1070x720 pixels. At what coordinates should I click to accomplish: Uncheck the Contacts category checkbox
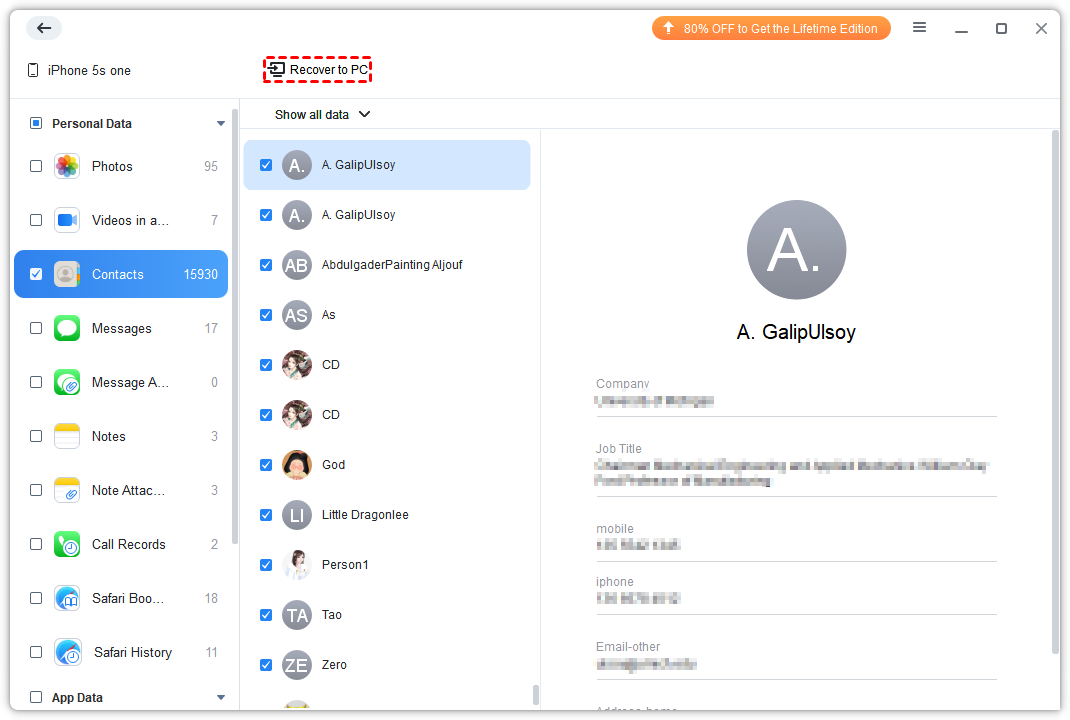click(x=36, y=274)
